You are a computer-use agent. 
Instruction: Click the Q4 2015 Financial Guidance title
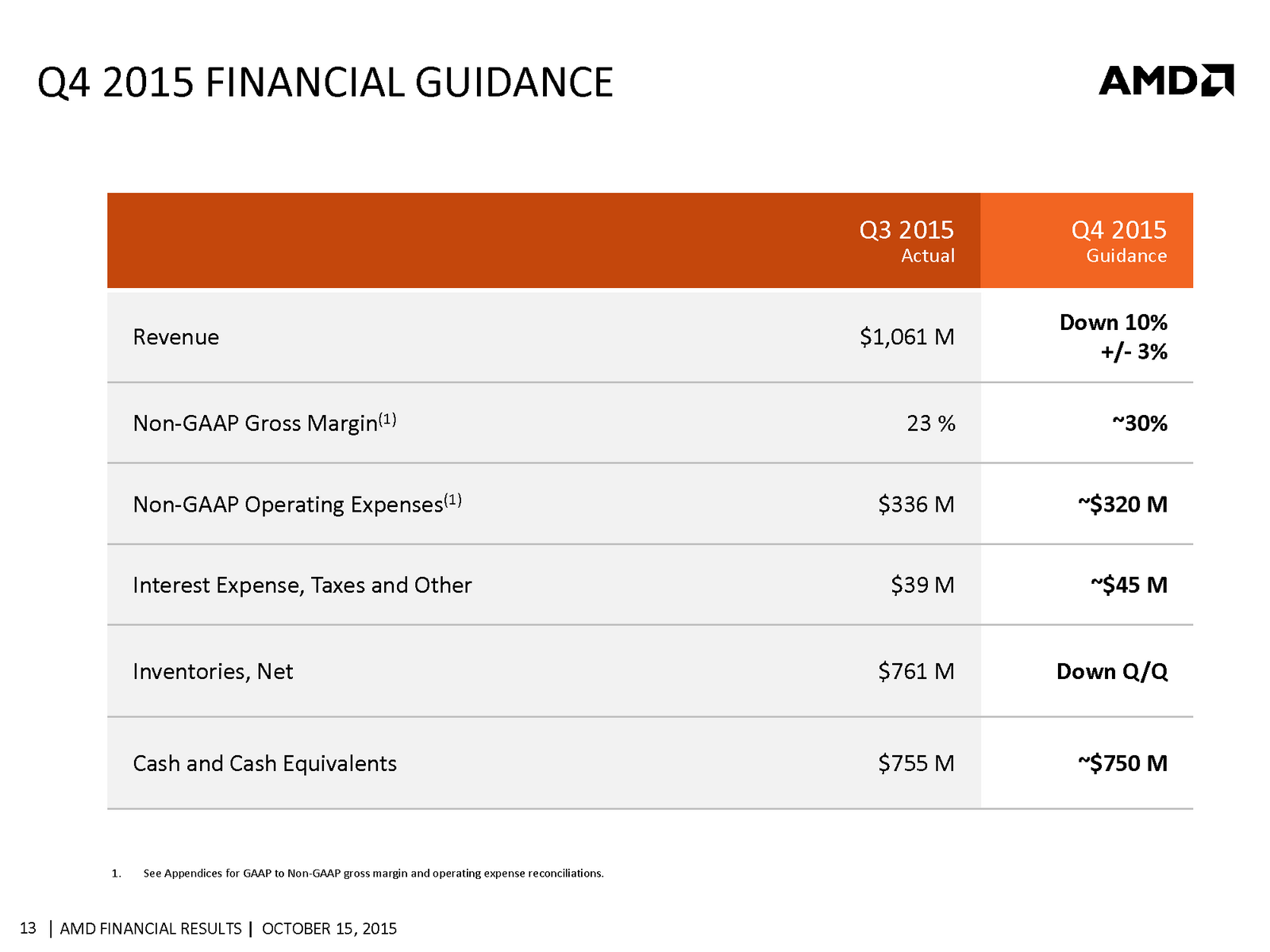point(325,83)
